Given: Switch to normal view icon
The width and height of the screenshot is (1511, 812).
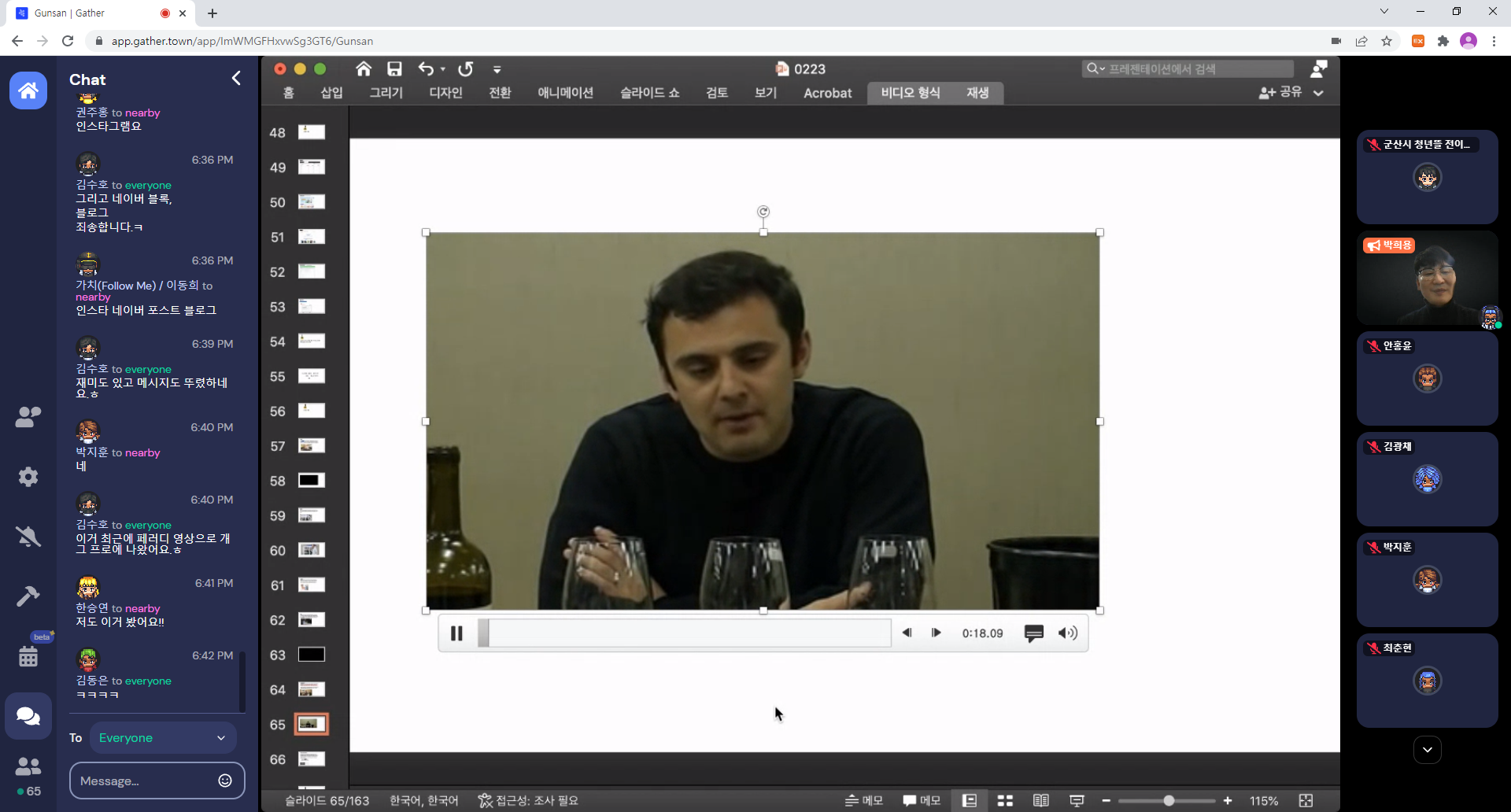Looking at the screenshot, I should point(970,800).
